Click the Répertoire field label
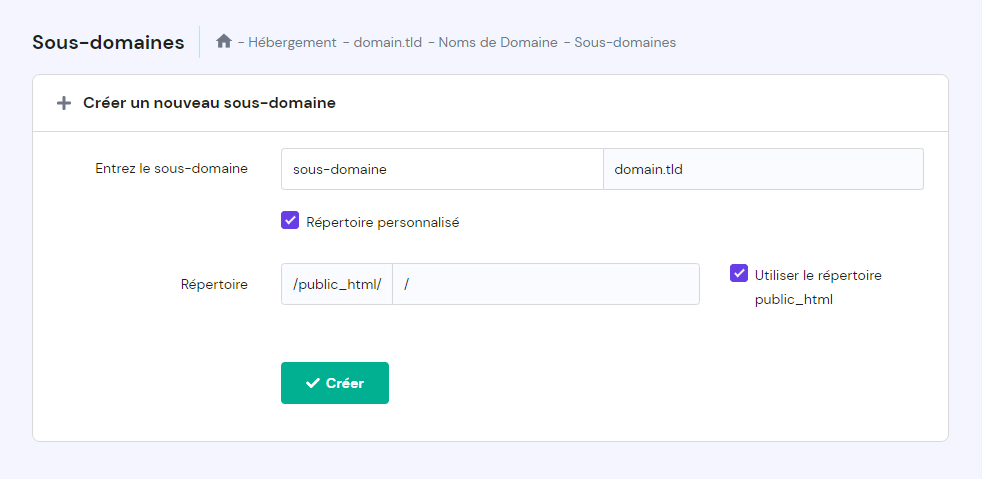 point(214,284)
